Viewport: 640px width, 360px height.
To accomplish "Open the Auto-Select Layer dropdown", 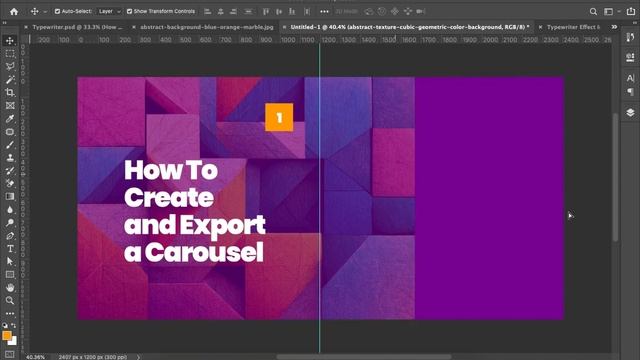I will click(x=109, y=11).
